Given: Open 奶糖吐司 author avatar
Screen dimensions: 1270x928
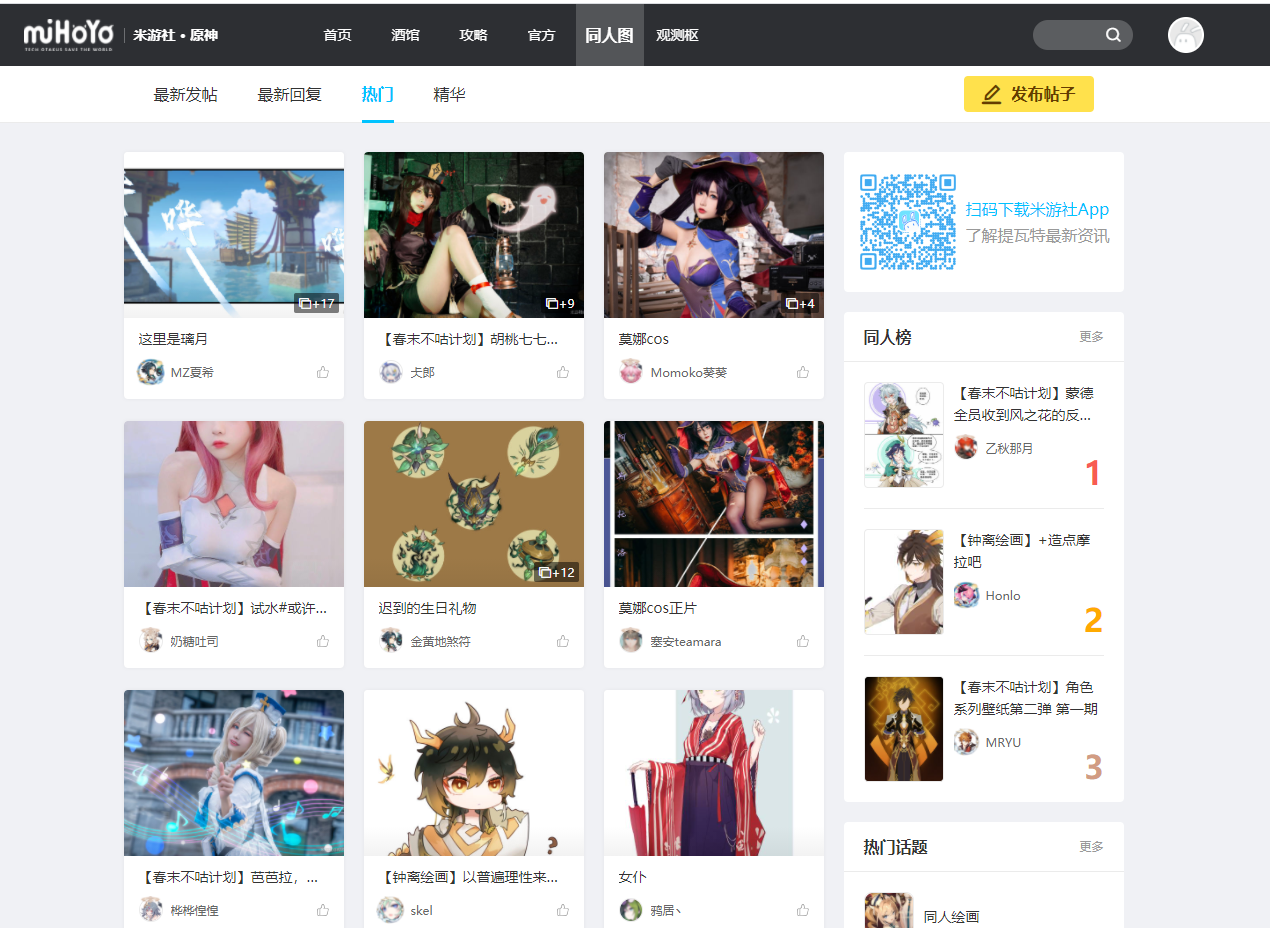Looking at the screenshot, I should [x=150, y=641].
